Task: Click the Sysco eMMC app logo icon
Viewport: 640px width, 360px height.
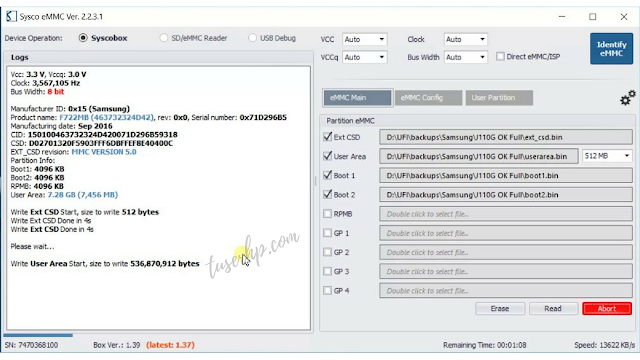Action: click(x=11, y=16)
